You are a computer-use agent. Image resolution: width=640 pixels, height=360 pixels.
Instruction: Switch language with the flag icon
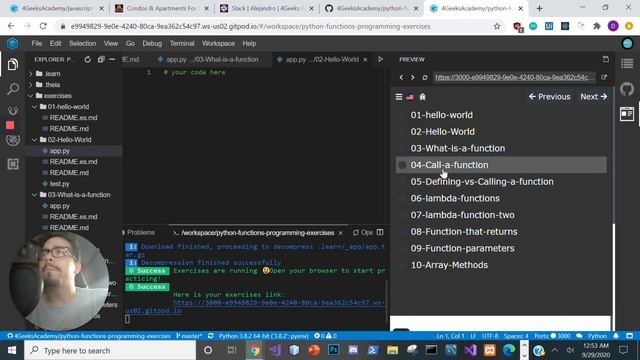[x=410, y=97]
